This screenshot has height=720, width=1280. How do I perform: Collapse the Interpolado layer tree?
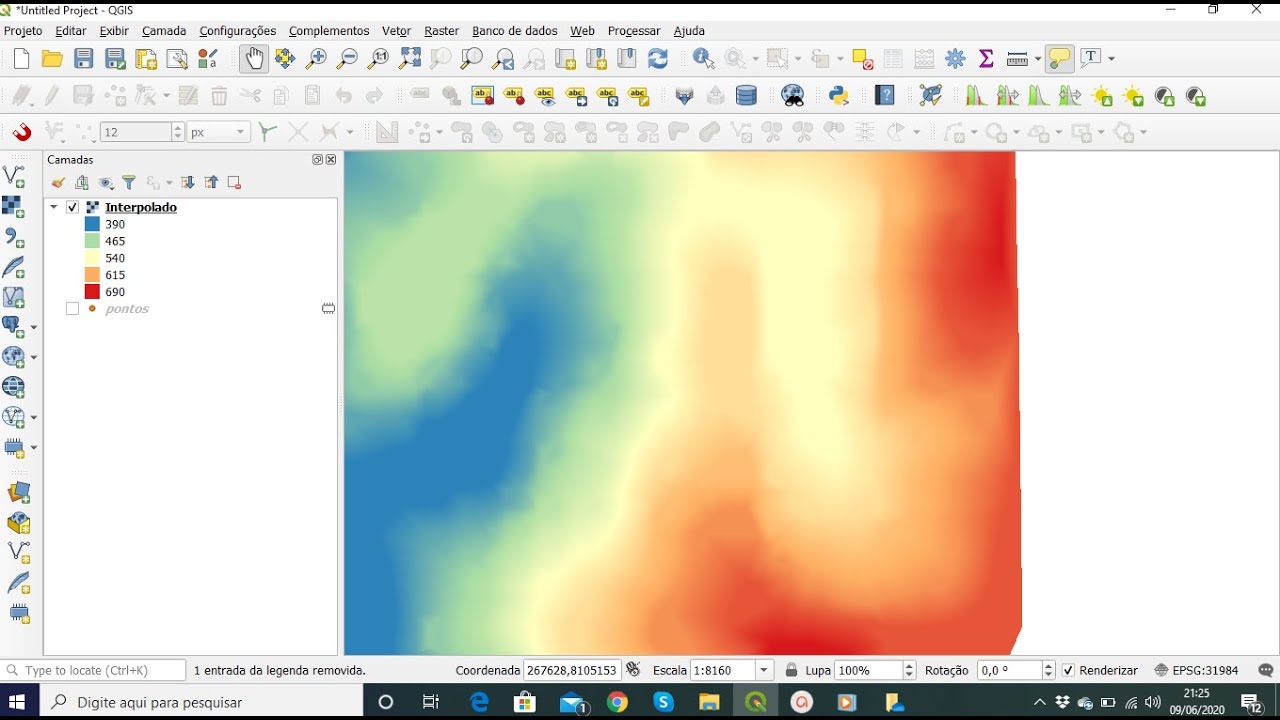[x=53, y=208]
